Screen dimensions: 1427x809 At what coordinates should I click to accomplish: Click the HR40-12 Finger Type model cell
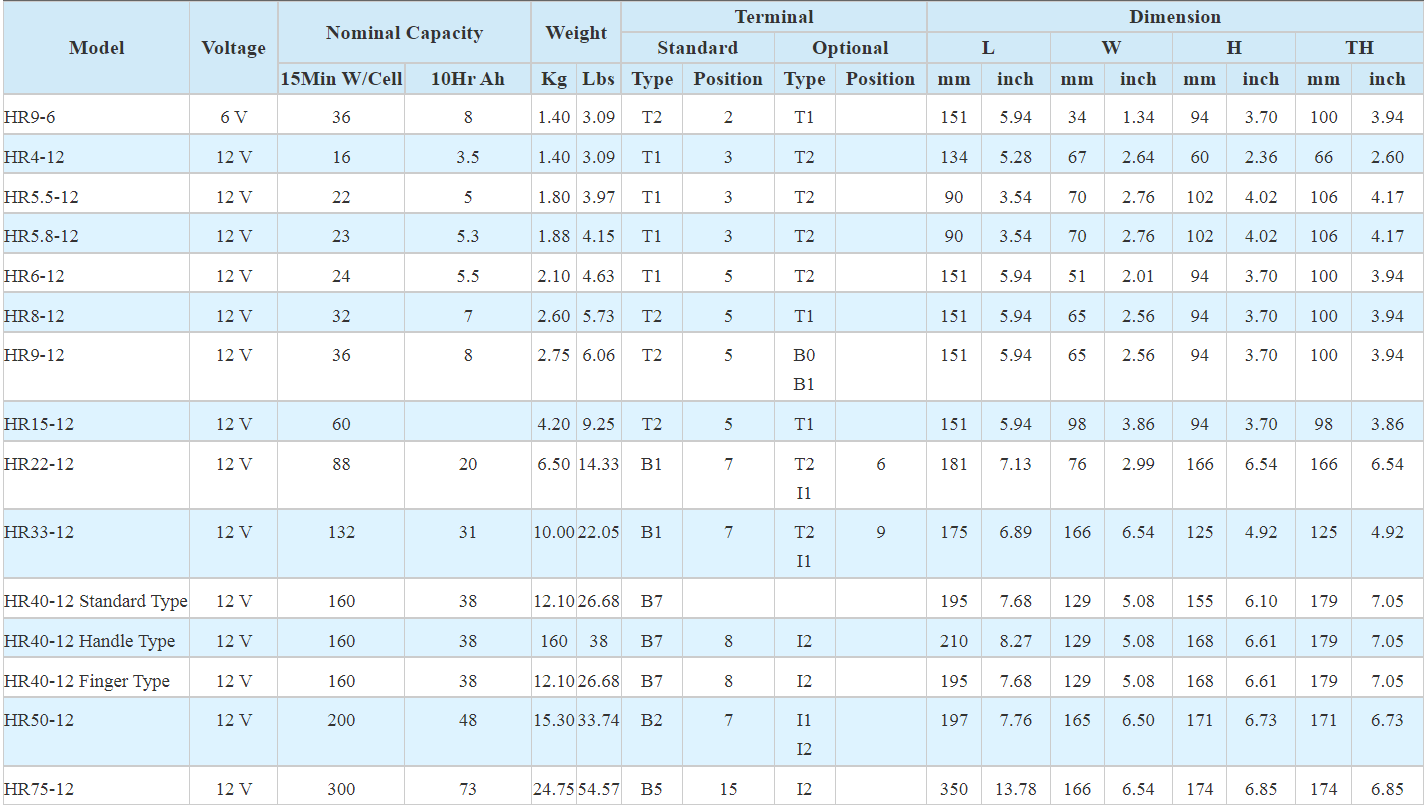point(87,681)
